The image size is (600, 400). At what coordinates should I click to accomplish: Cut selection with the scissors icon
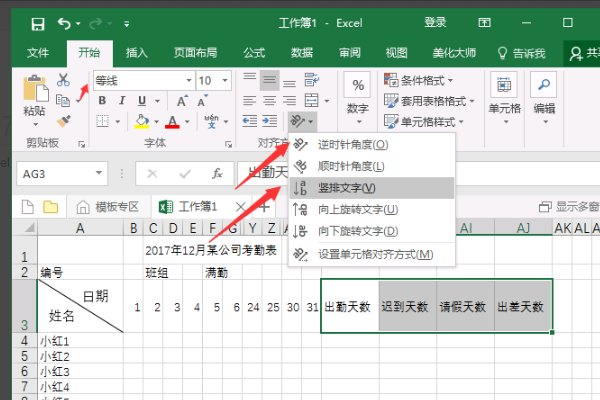(64, 80)
